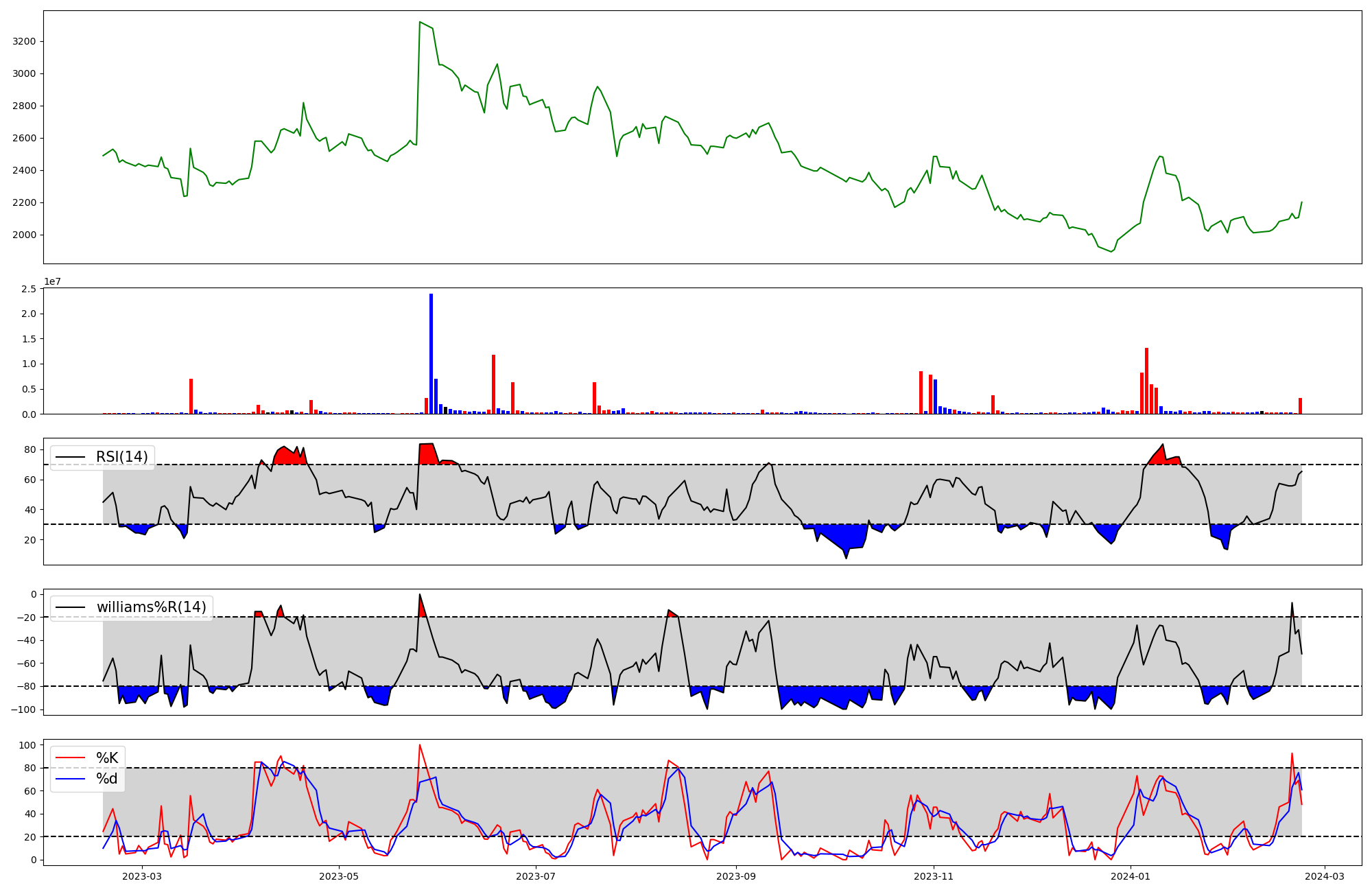Click the red line sample beside %K
Screen dimensions: 1372x892
pyautogui.click(x=71, y=758)
